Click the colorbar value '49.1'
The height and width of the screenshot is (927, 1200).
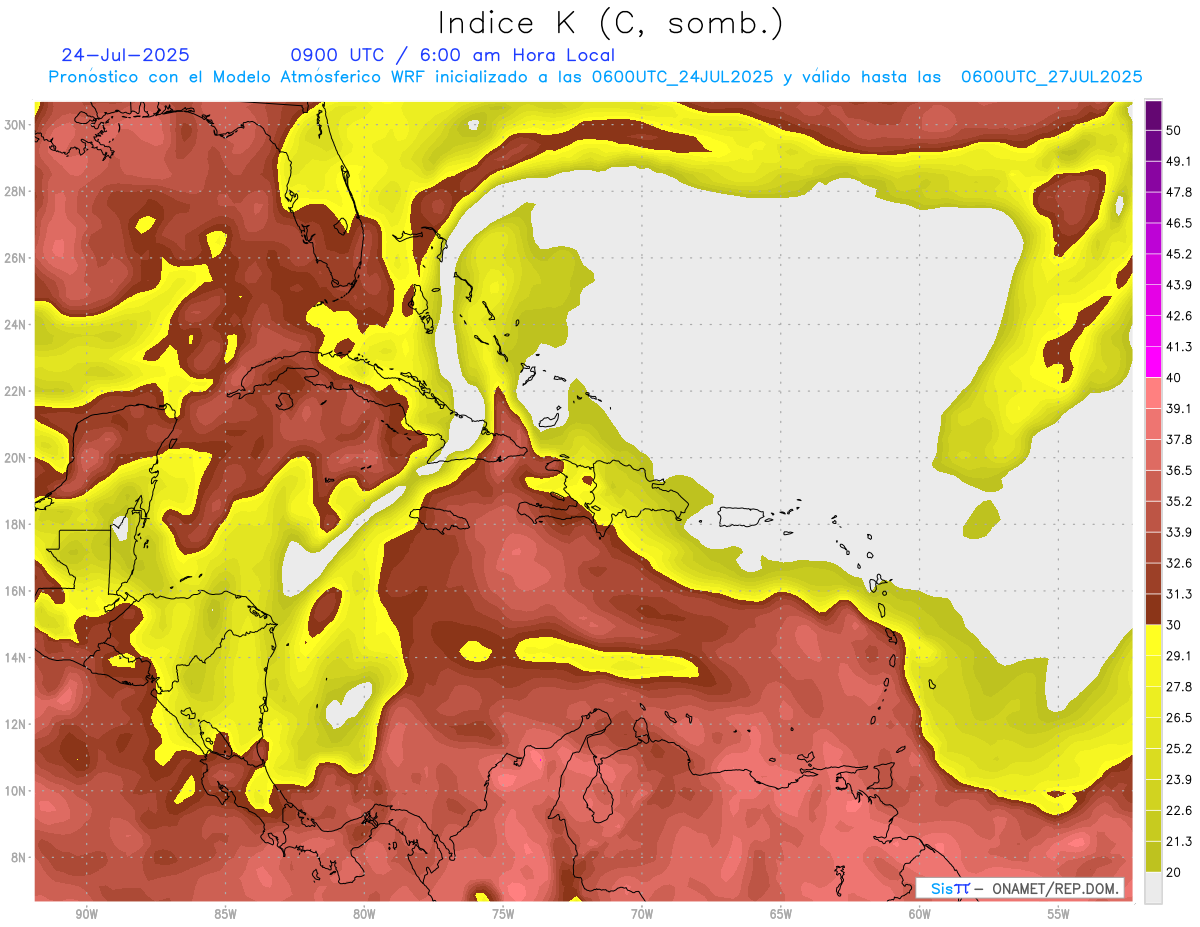tap(1179, 161)
